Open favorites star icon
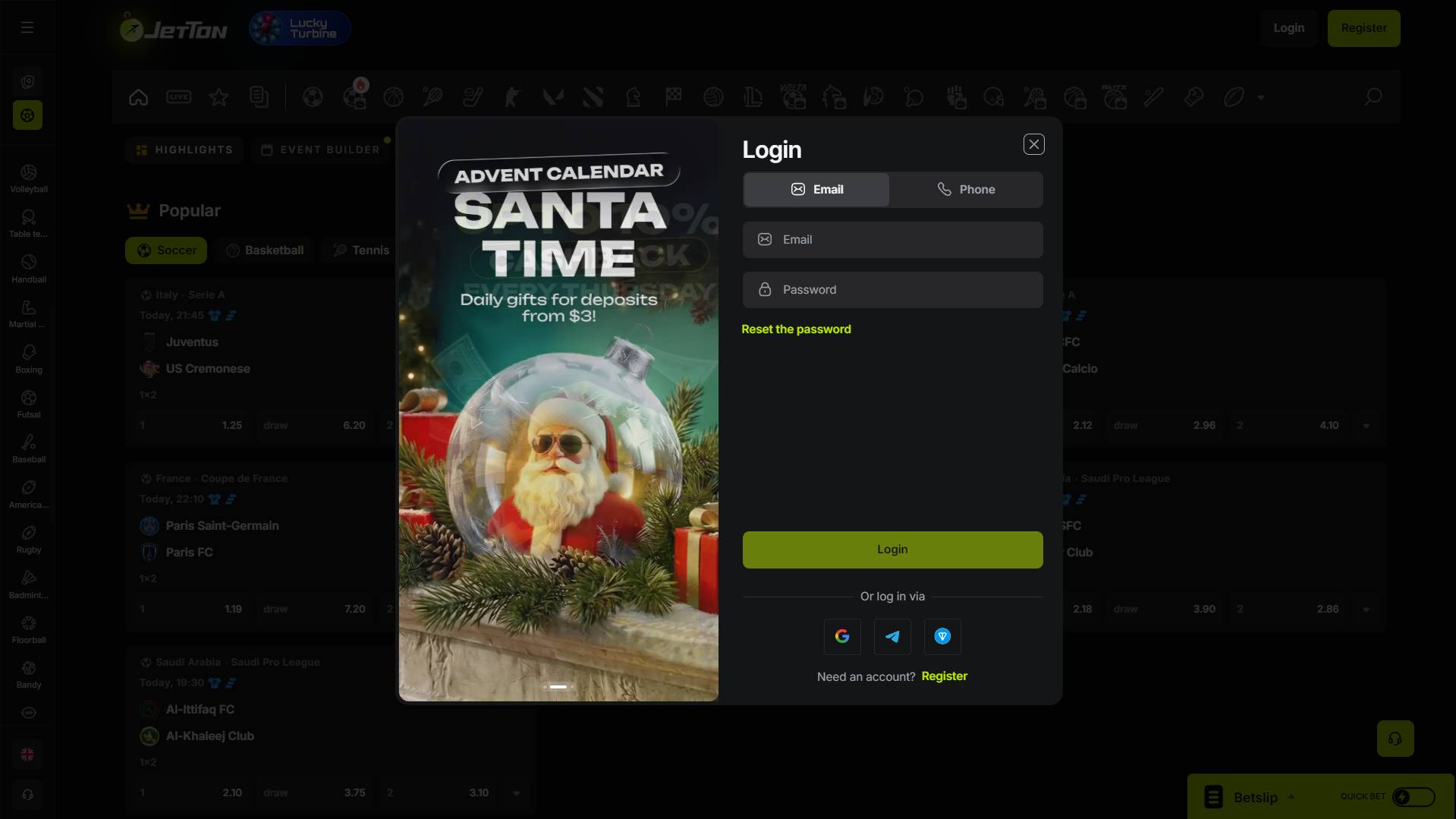Viewport: 1456px width, 819px height. (219, 97)
